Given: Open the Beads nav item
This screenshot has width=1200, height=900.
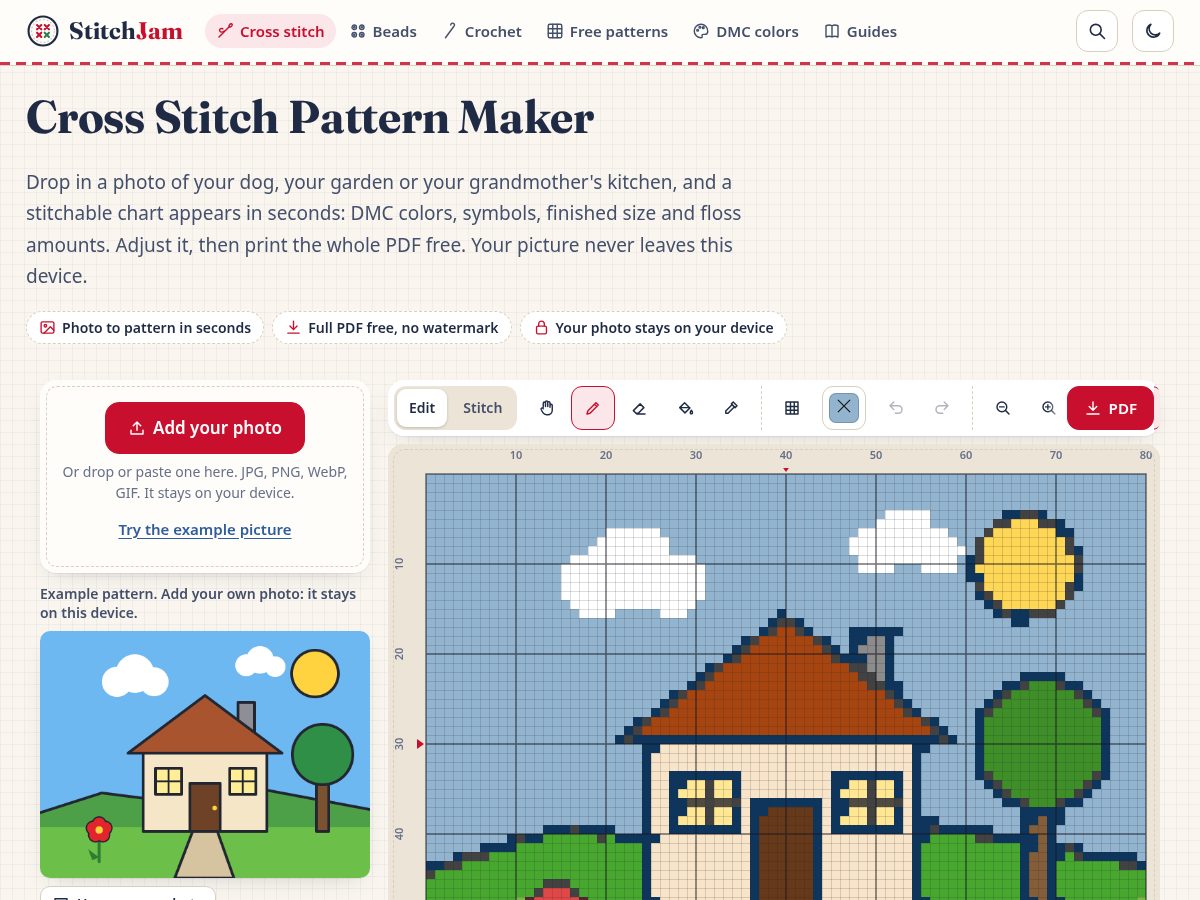Looking at the screenshot, I should click(x=384, y=31).
